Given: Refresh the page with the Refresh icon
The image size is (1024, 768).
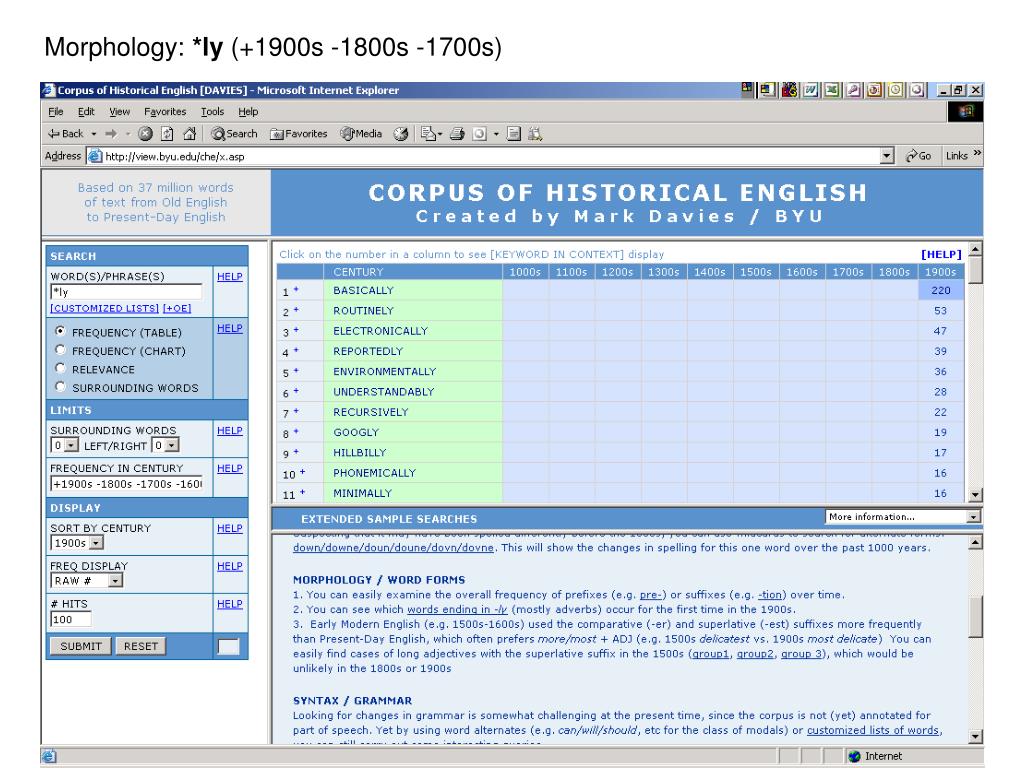Looking at the screenshot, I should point(167,134).
